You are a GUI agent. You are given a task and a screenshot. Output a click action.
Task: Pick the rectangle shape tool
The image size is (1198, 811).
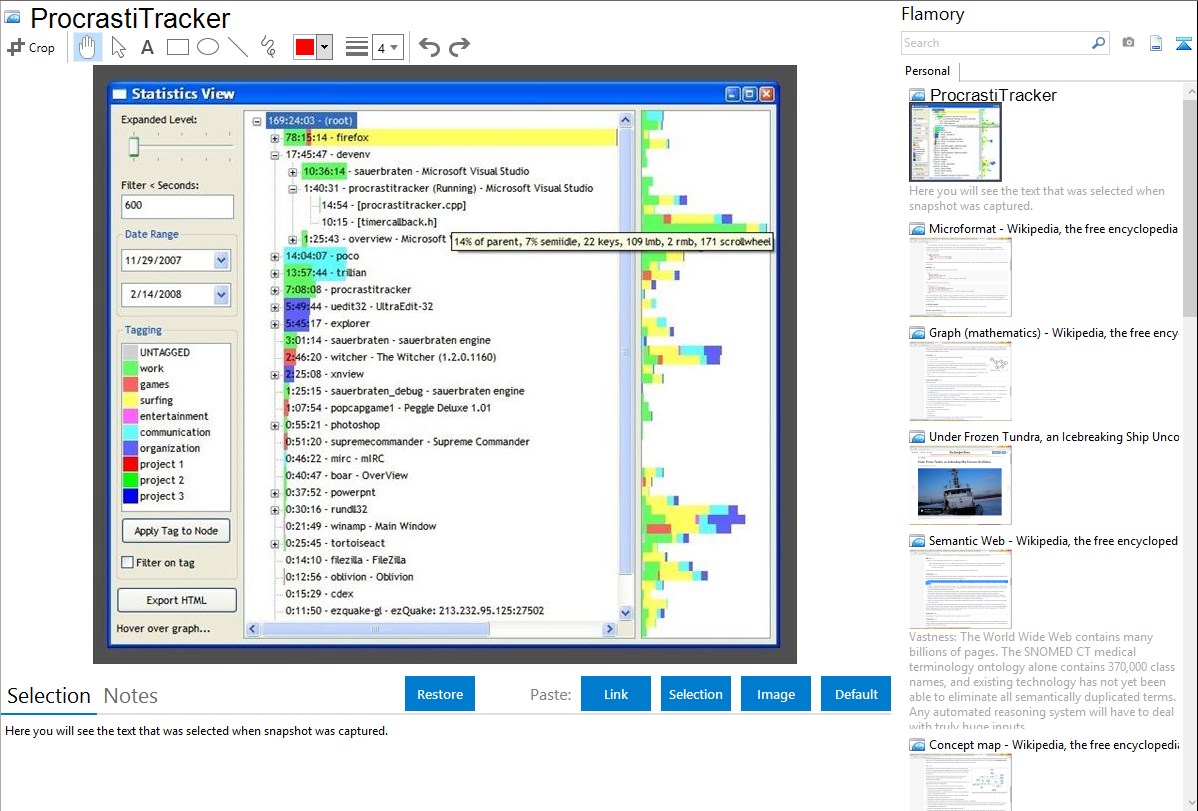(177, 47)
